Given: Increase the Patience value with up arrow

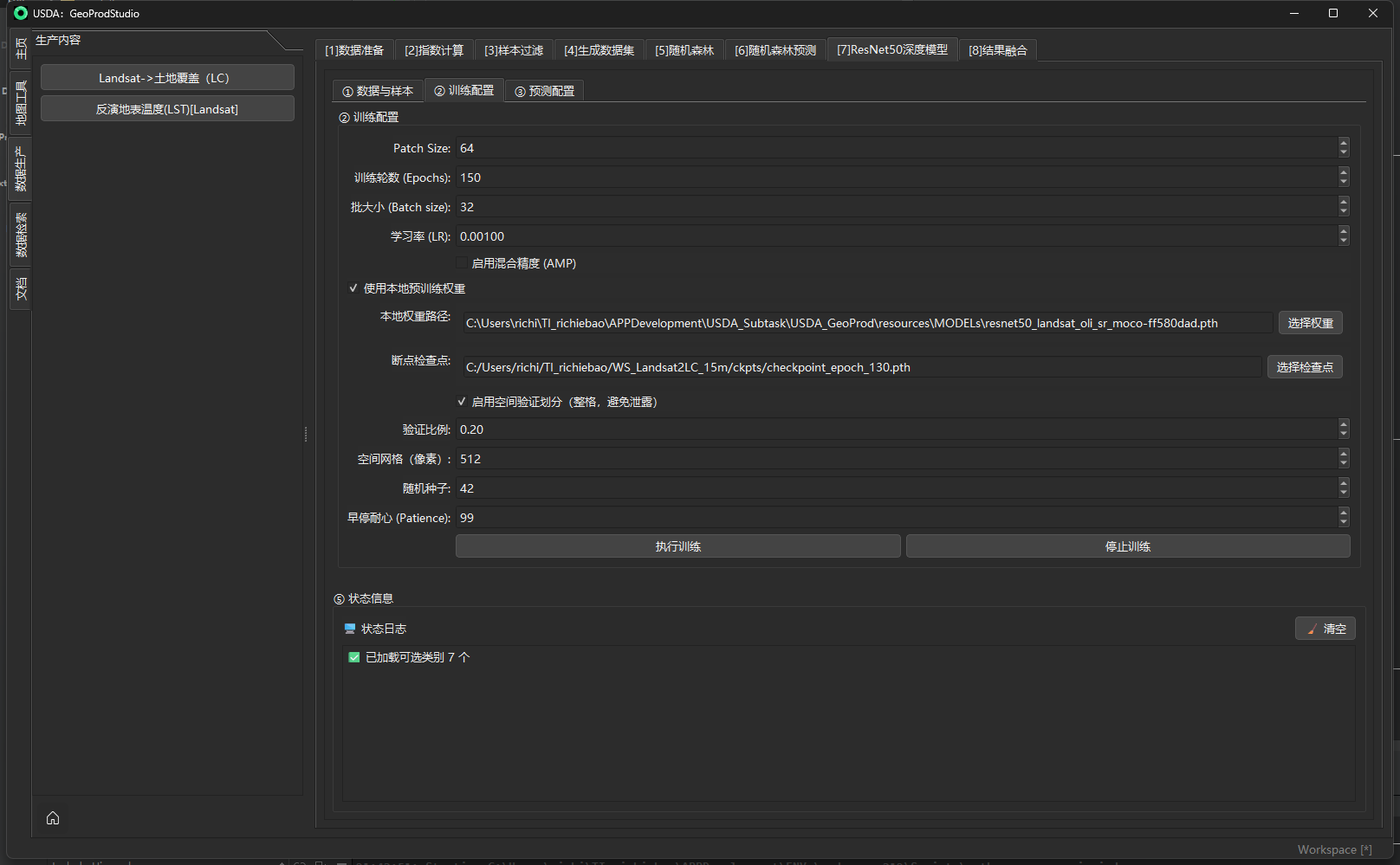Looking at the screenshot, I should (x=1343, y=513).
